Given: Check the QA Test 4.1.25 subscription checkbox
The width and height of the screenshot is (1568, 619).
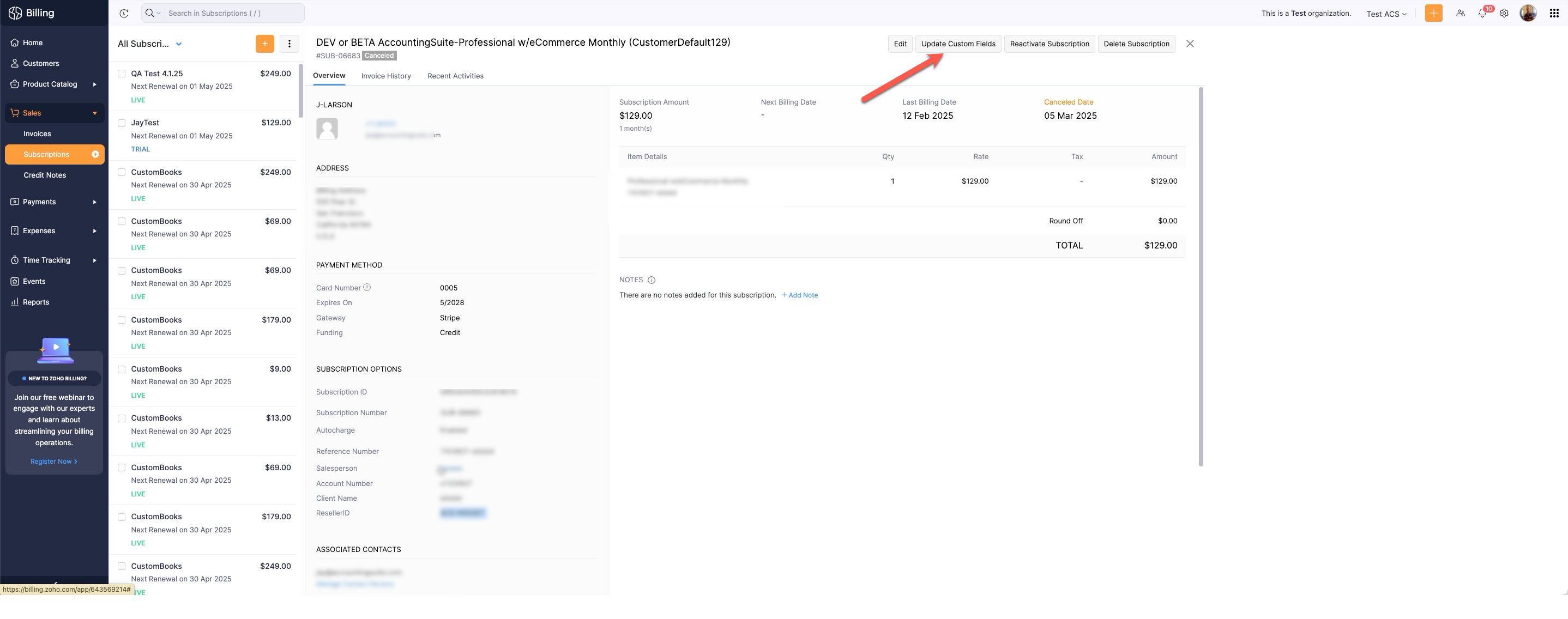Looking at the screenshot, I should (122, 74).
